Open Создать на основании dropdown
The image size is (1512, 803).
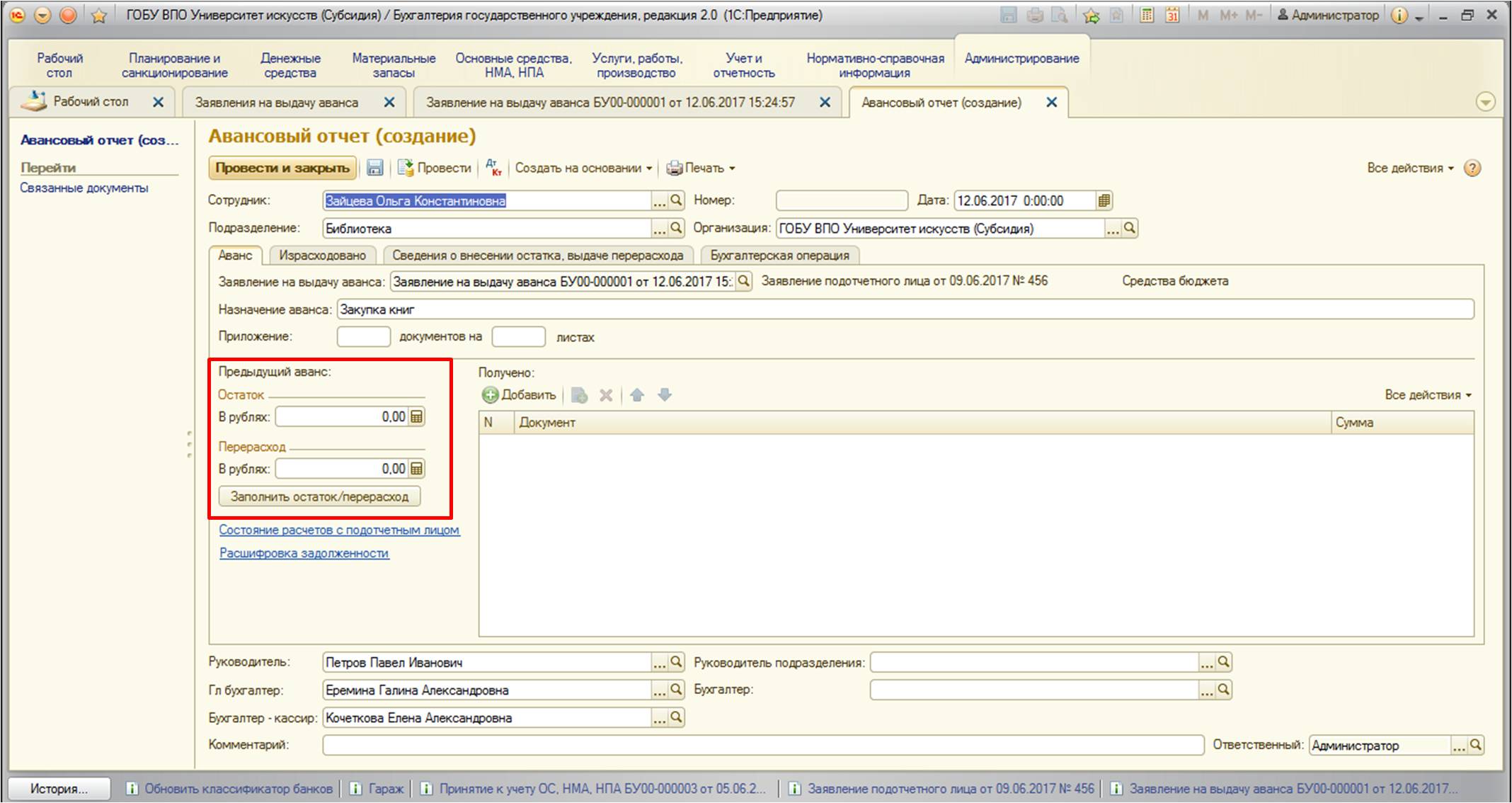tap(583, 168)
